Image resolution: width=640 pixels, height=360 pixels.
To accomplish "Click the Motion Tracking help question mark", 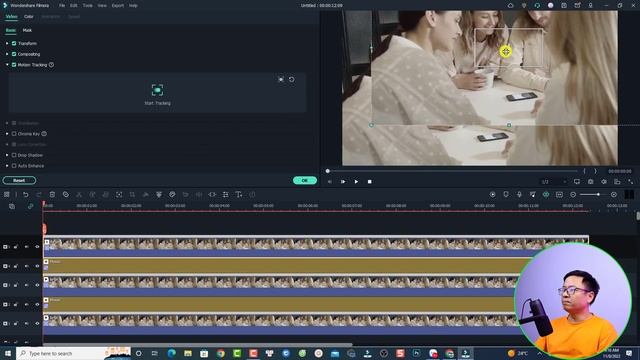I will coord(51,64).
